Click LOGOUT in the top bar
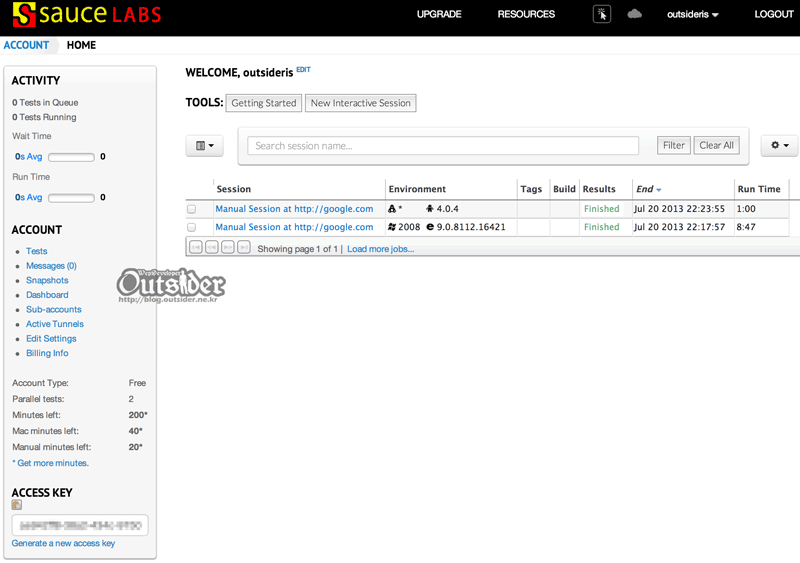Image resolution: width=800 pixels, height=563 pixels. pos(774,14)
